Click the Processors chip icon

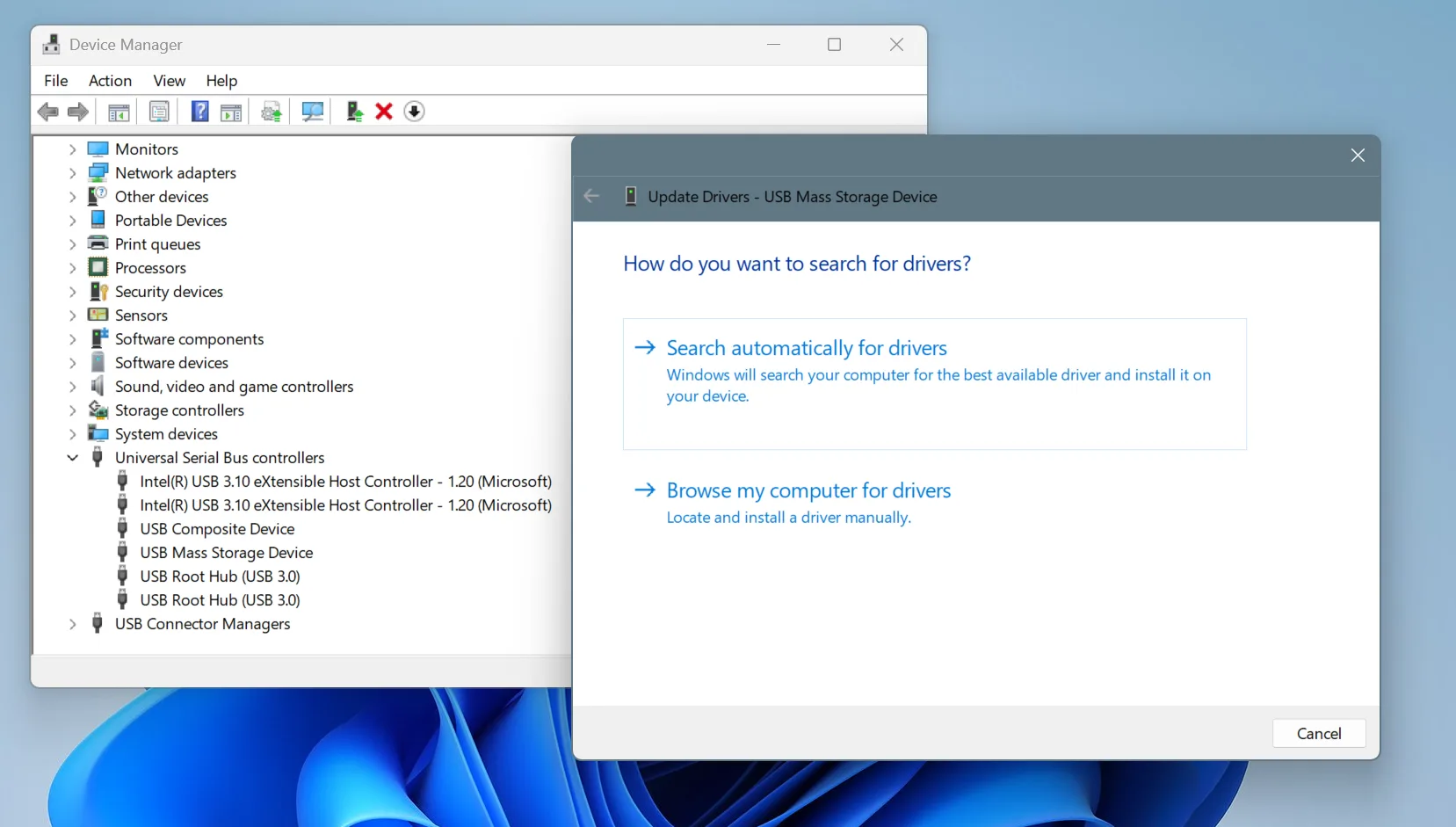(98, 268)
